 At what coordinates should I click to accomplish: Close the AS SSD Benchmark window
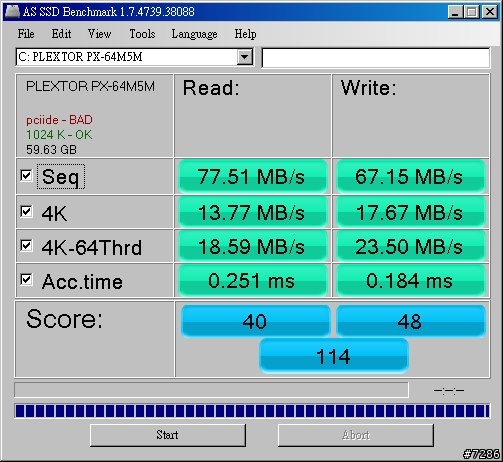click(x=490, y=12)
